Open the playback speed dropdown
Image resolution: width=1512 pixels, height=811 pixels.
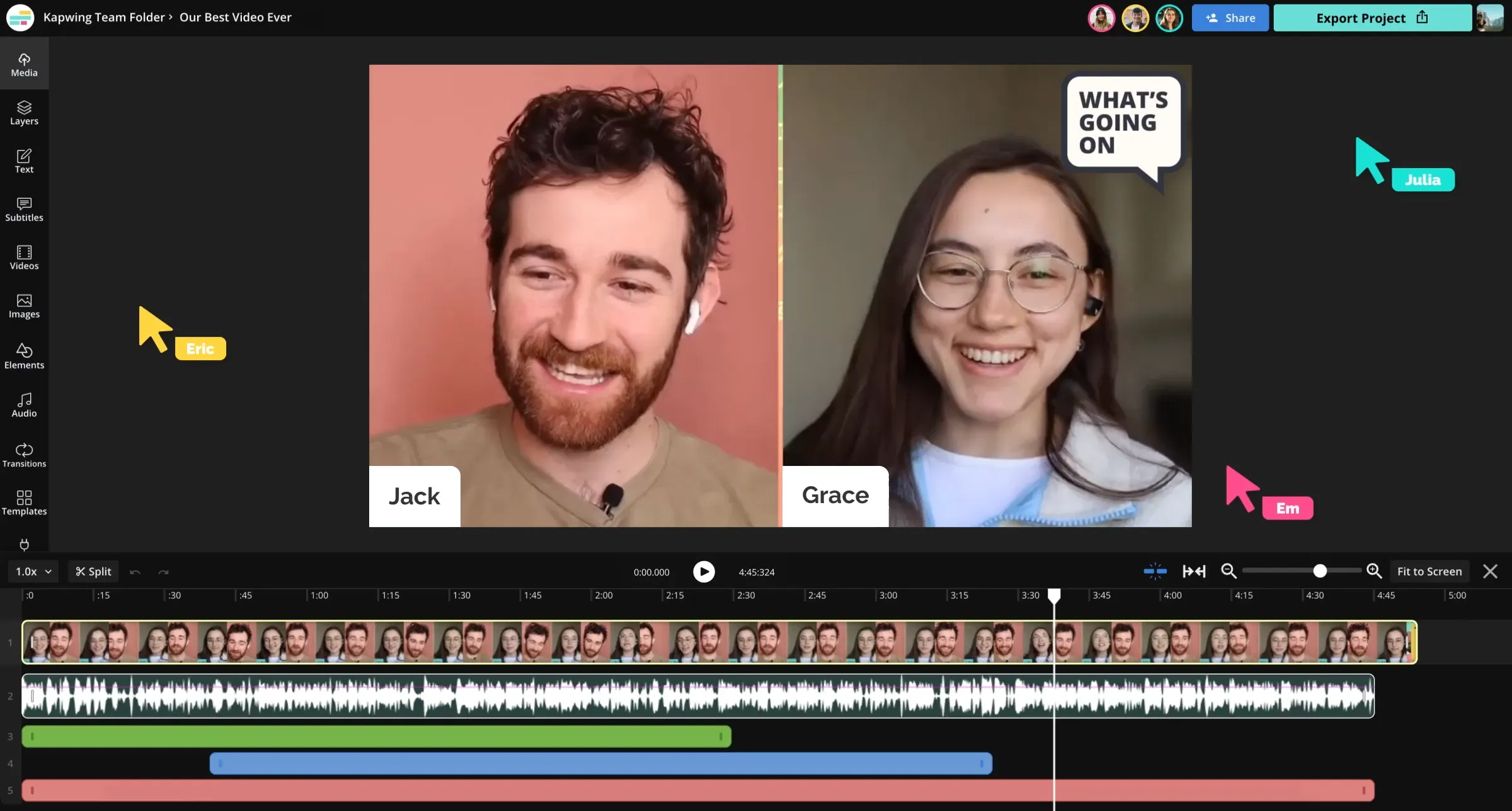click(x=33, y=571)
